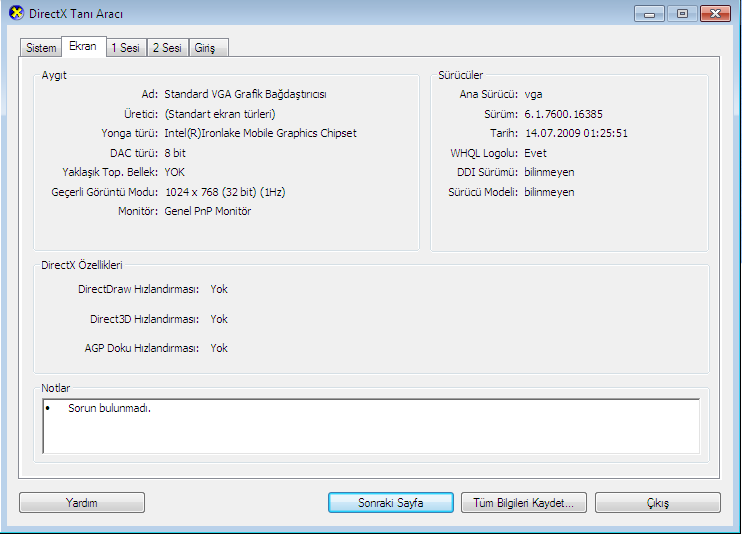Open the 2 Sesi tab

168,48
